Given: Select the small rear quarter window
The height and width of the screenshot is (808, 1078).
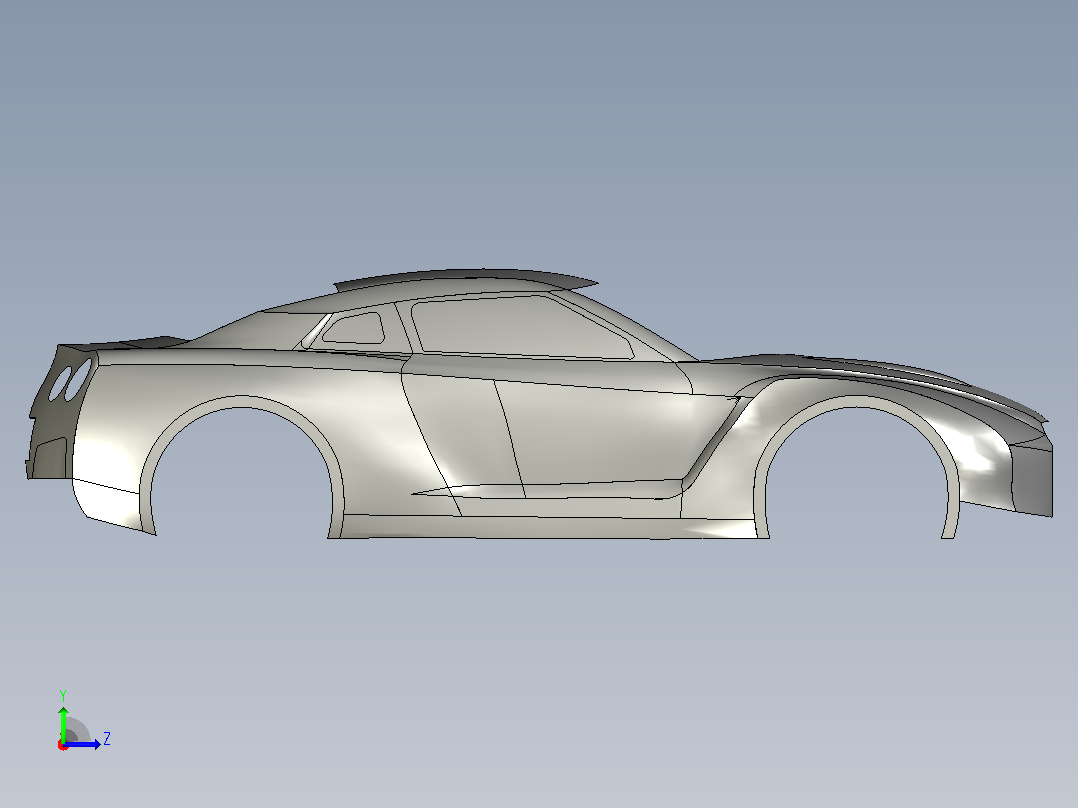Looking at the screenshot, I should click(354, 328).
